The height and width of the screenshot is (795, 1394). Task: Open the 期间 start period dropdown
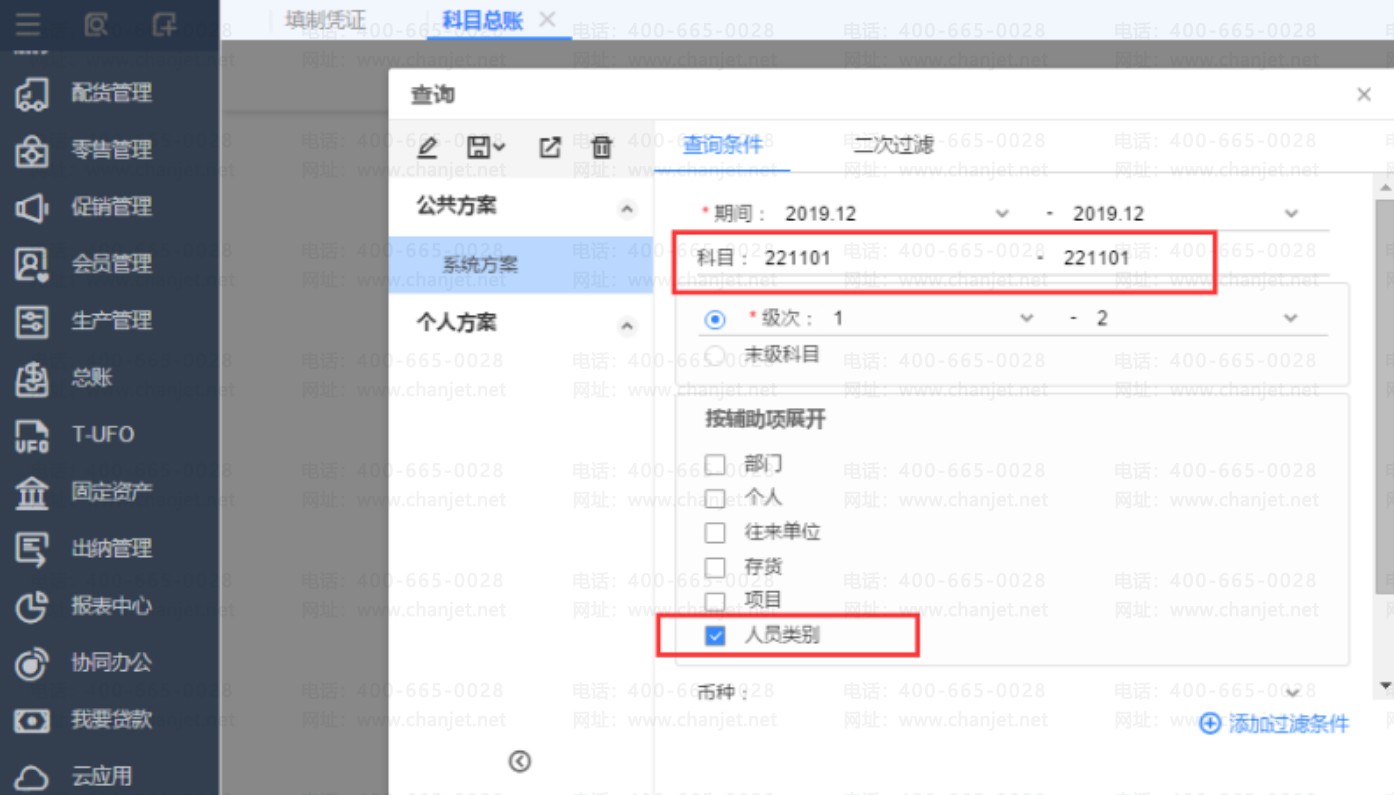coord(1003,213)
